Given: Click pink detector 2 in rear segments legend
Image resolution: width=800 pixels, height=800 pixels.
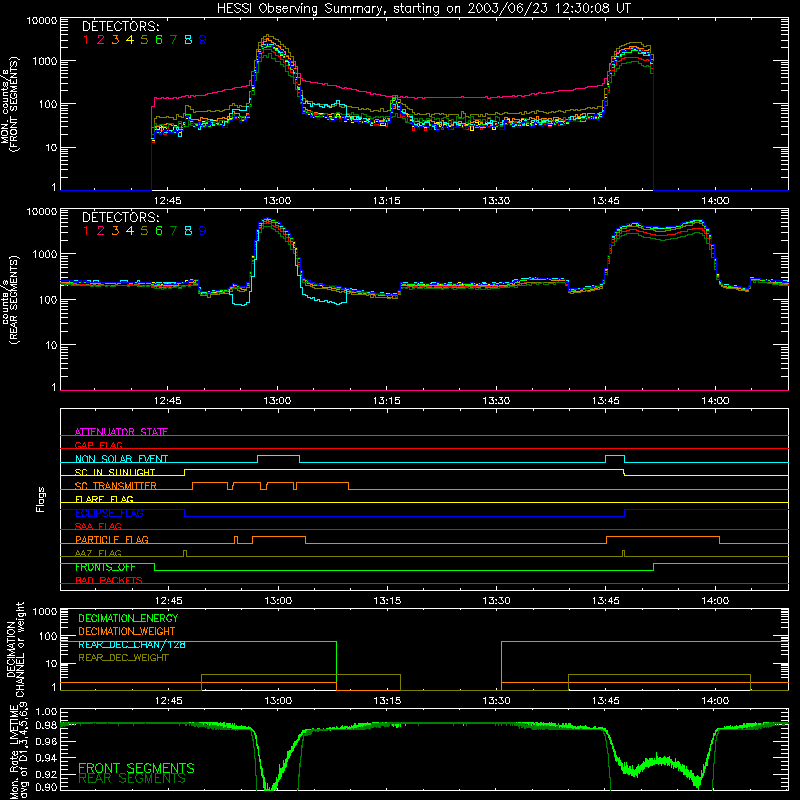Looking at the screenshot, I should tap(101, 231).
